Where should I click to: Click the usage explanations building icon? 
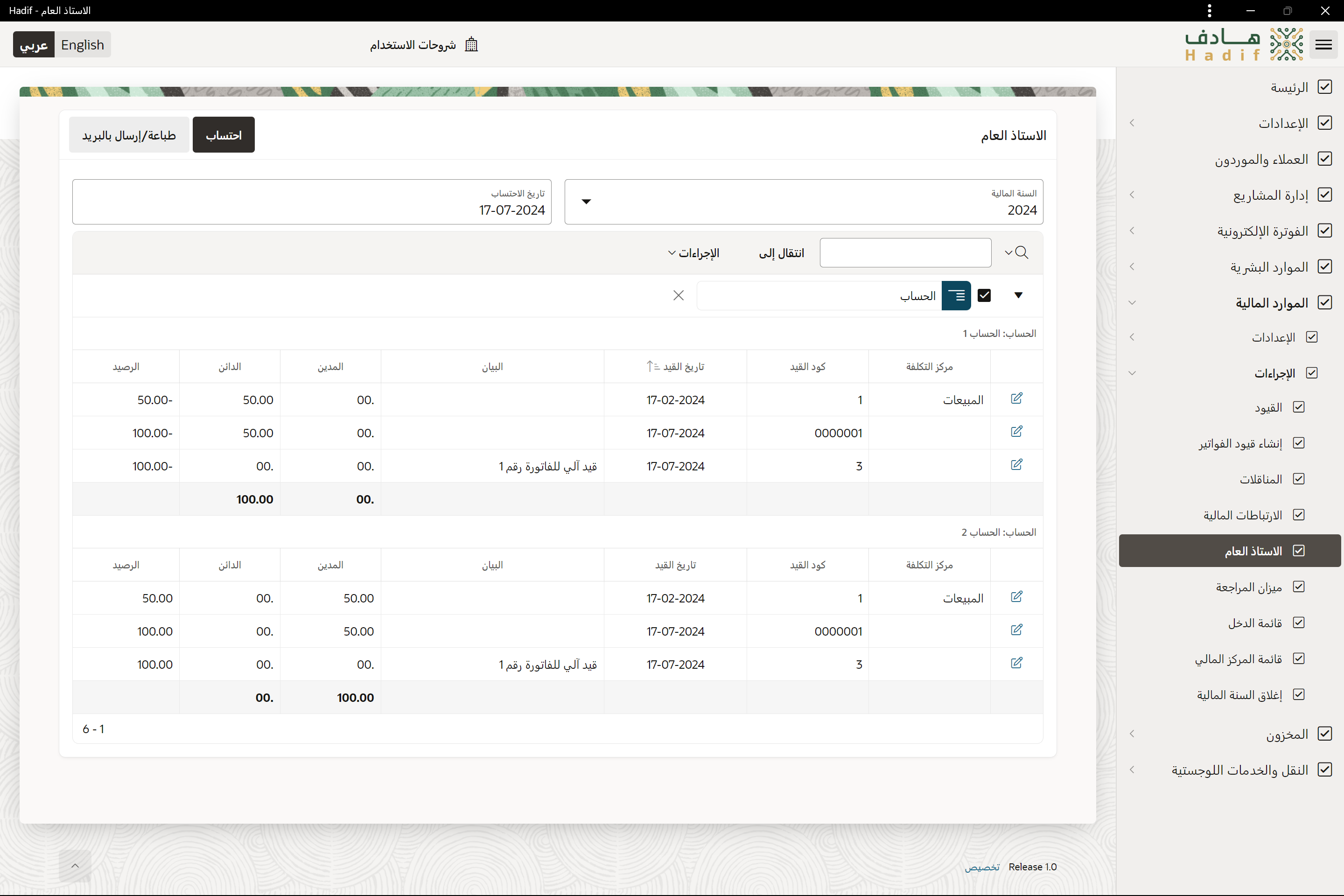tap(471, 45)
